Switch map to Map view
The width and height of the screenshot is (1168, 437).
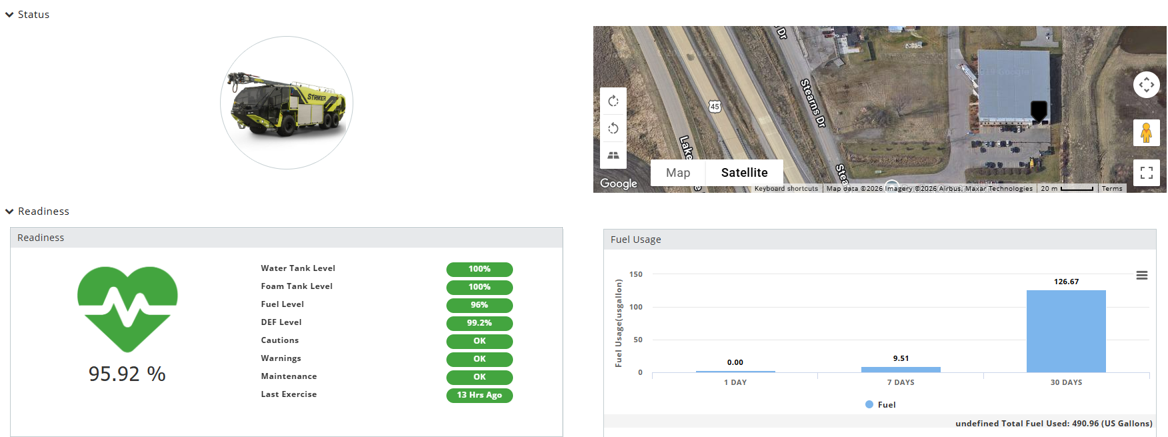click(678, 173)
